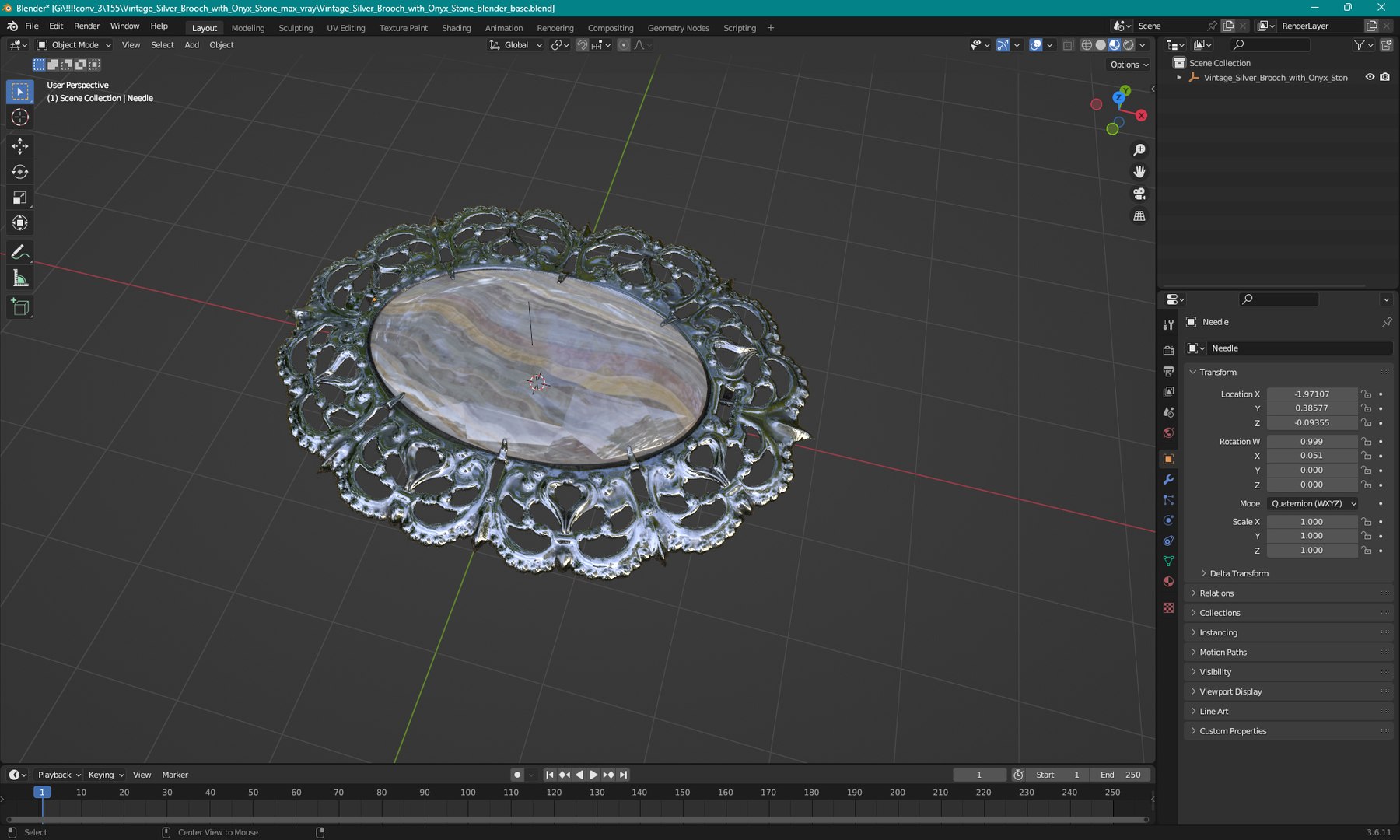Image resolution: width=1400 pixels, height=840 pixels.
Task: Activate the Move tool
Action: coord(20,146)
